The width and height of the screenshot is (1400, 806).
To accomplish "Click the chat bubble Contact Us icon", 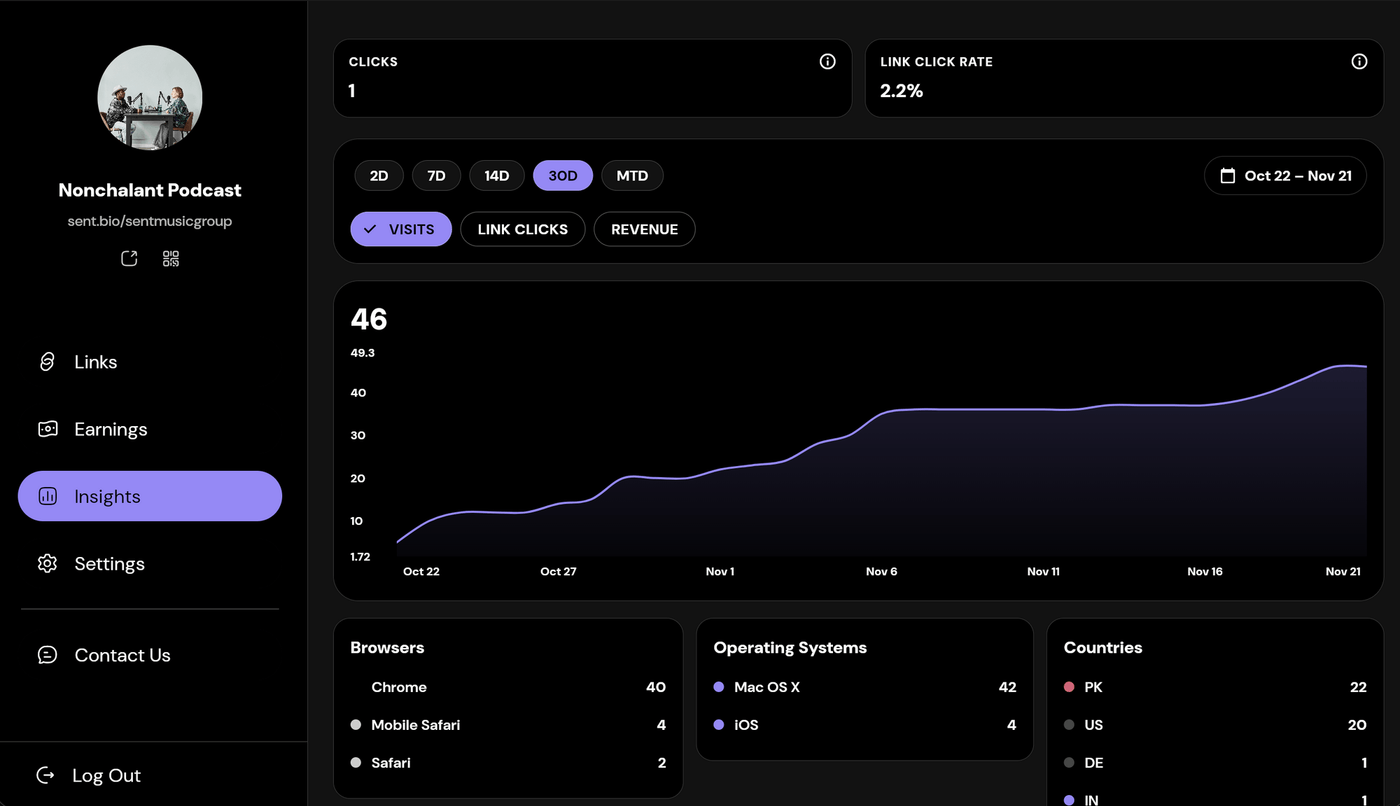I will tap(47, 655).
